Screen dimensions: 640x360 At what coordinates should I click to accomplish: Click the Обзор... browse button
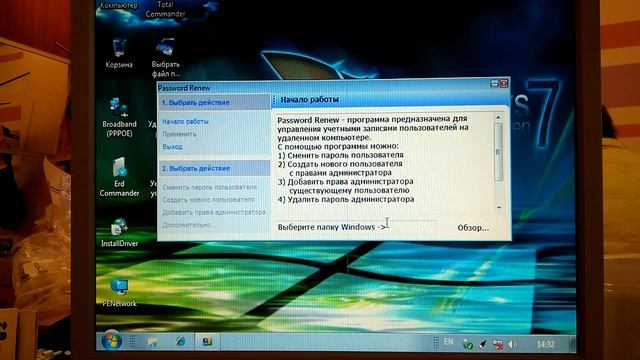pos(473,228)
